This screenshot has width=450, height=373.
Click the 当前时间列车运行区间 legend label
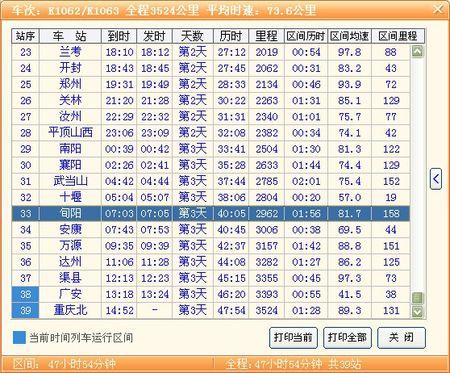81,338
